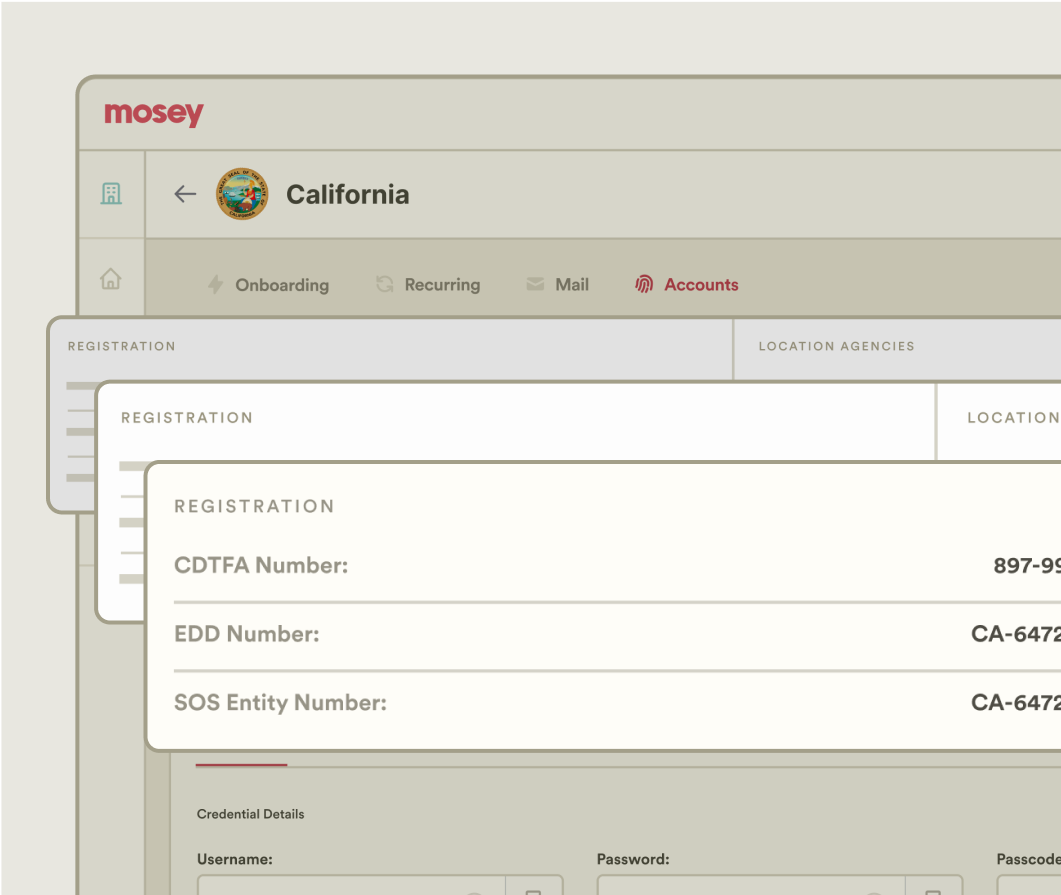Click the California state seal icon
This screenshot has width=1061, height=895.
click(242, 194)
